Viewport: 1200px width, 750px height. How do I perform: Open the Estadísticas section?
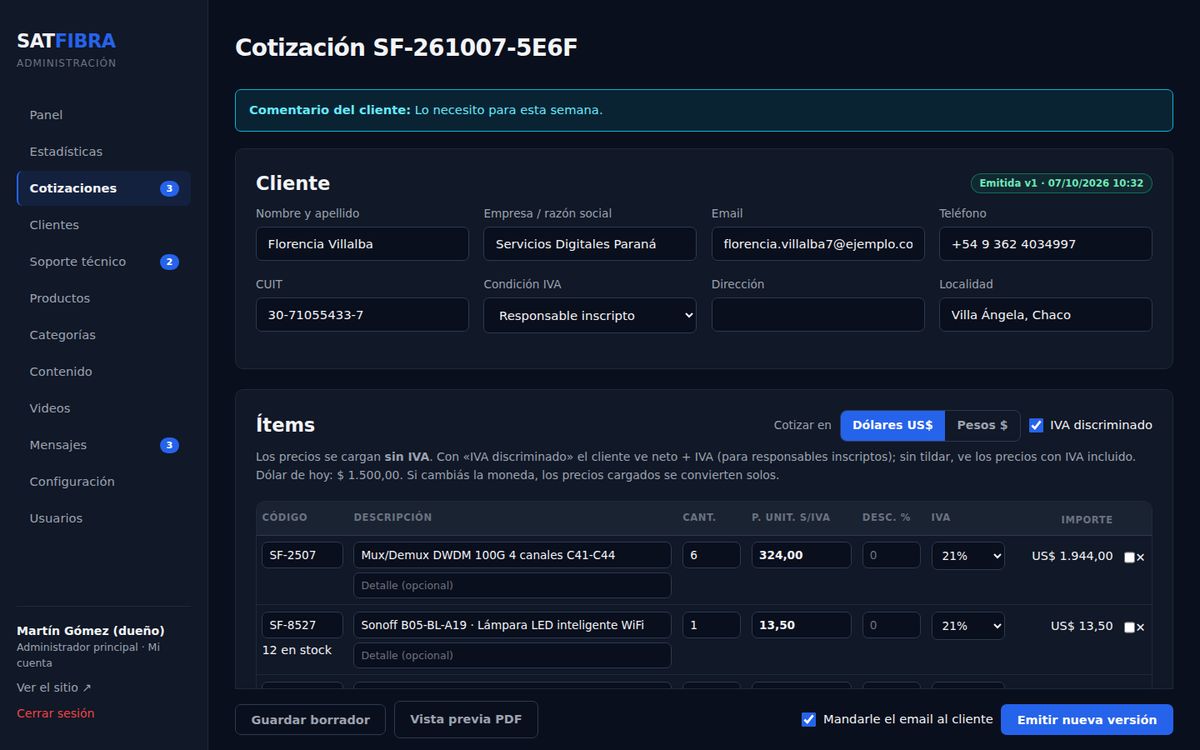pyautogui.click(x=104, y=152)
